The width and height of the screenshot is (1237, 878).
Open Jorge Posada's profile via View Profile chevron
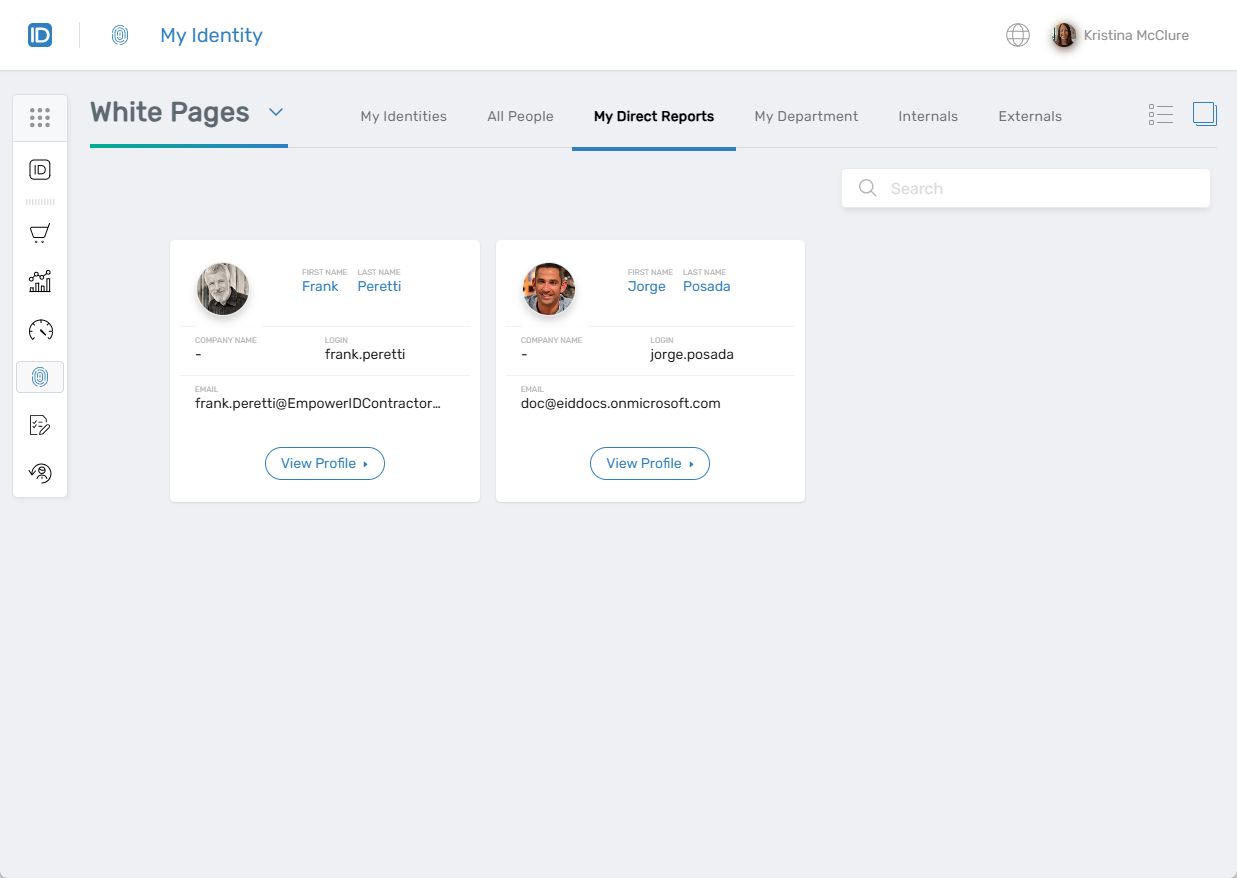point(691,463)
